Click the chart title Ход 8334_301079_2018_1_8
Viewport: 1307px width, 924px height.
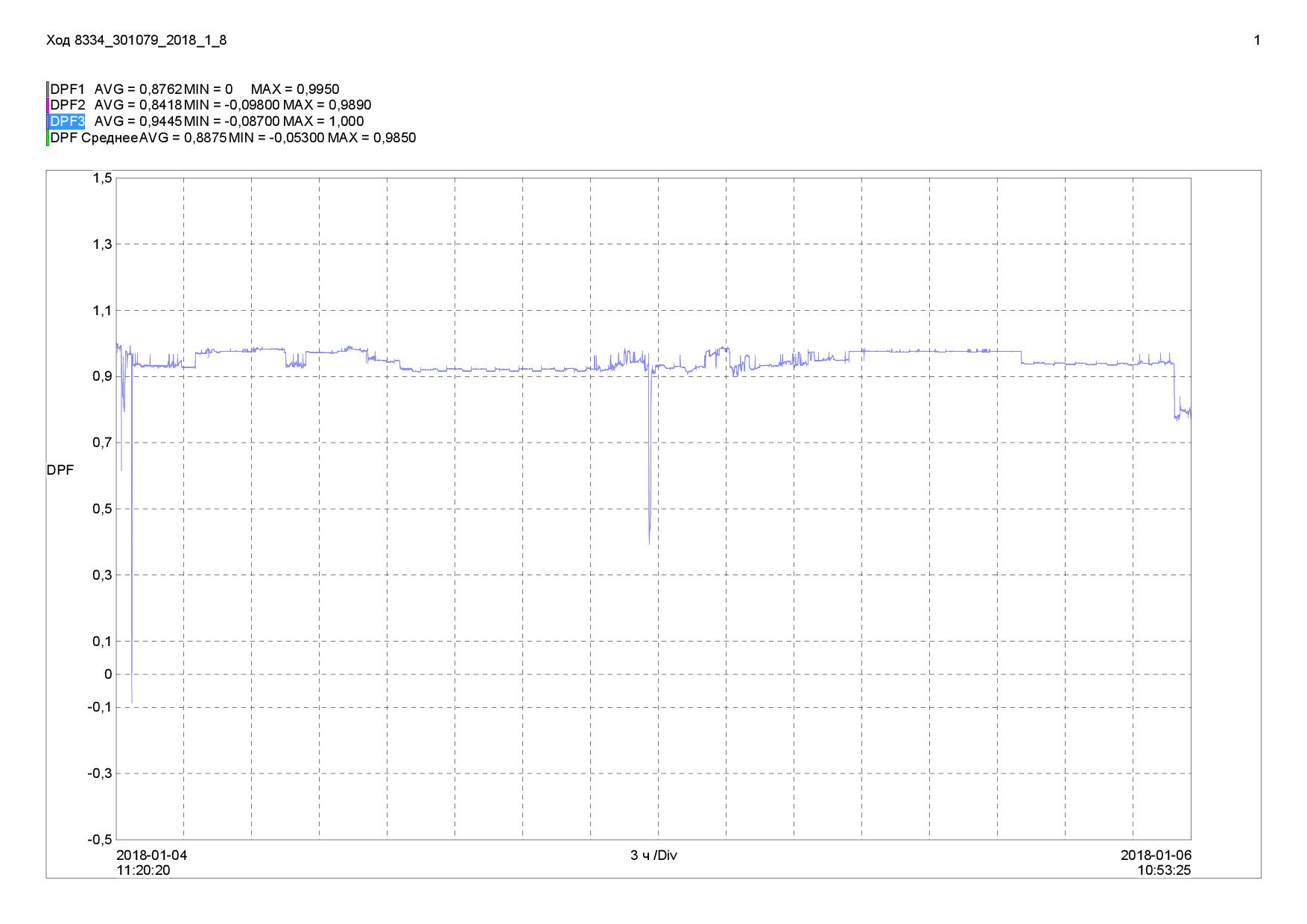136,41
